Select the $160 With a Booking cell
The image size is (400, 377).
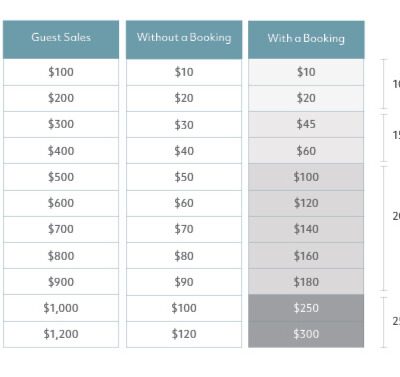(306, 256)
